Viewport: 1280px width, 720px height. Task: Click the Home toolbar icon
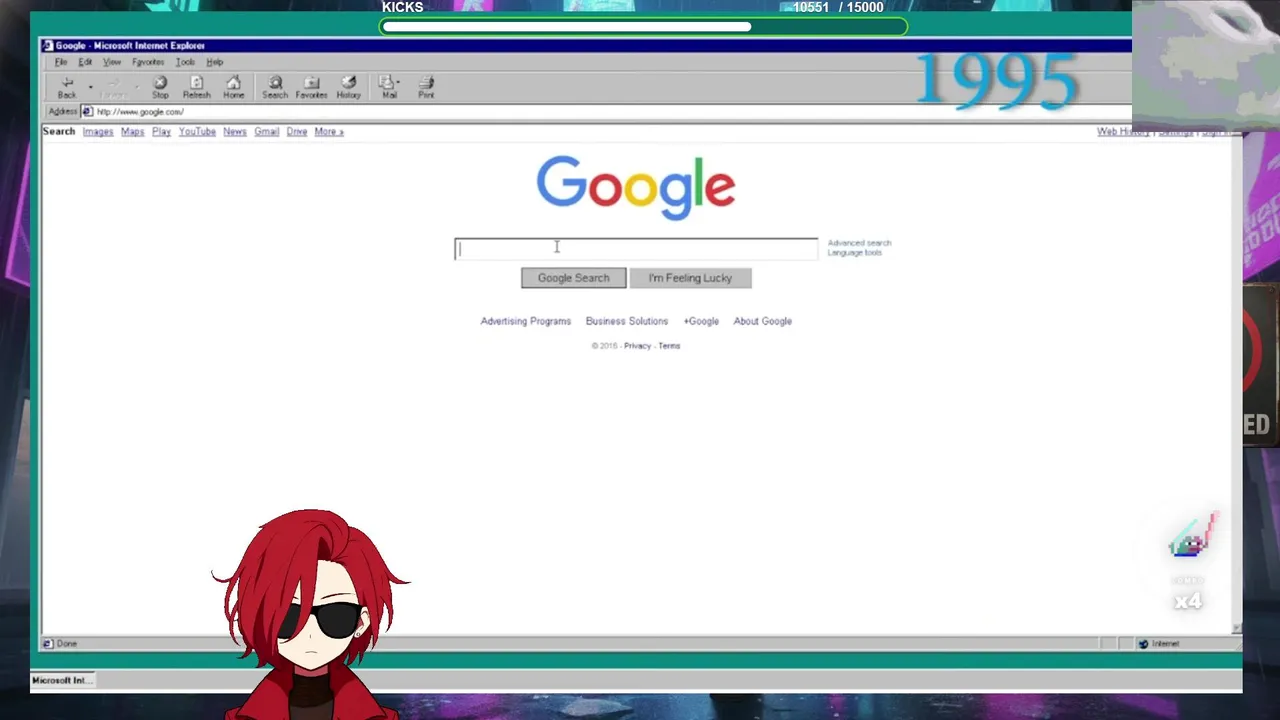click(x=233, y=87)
